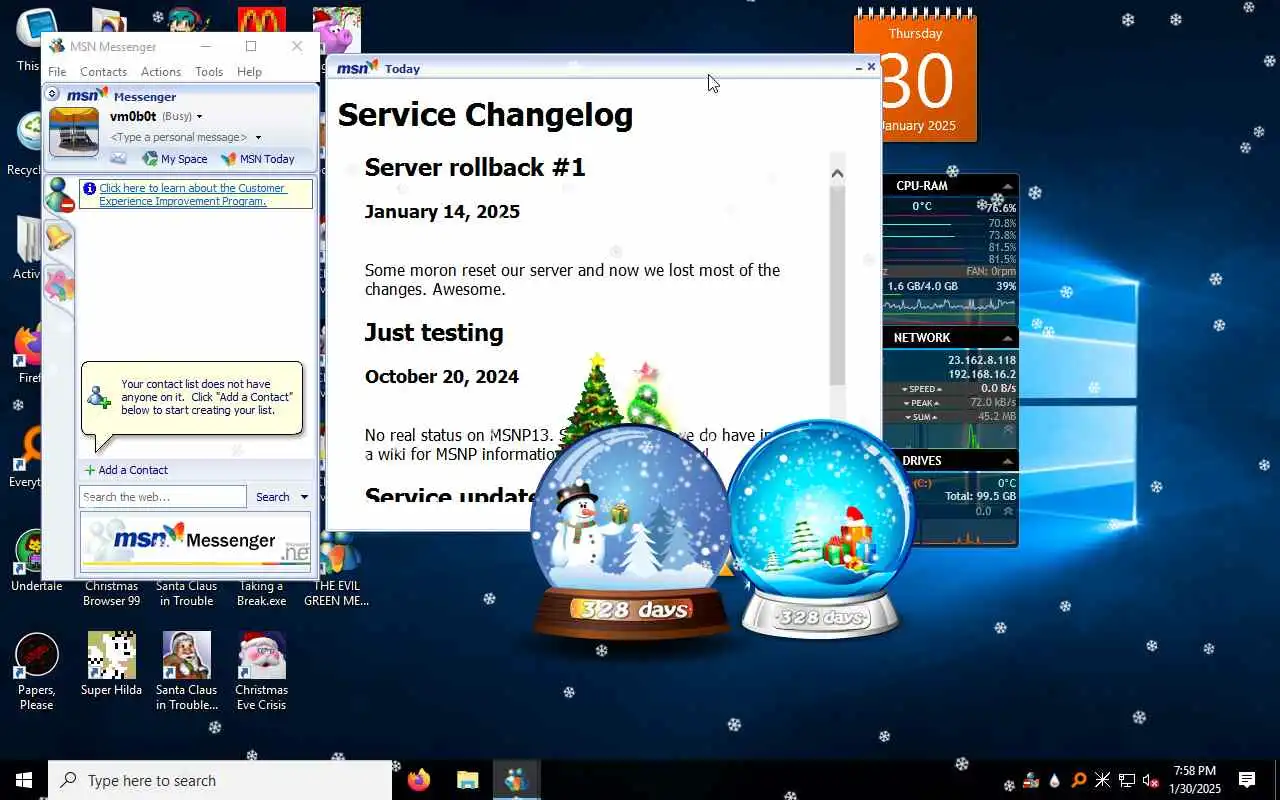Open MSN Today from Messenger toolbar

tap(258, 159)
